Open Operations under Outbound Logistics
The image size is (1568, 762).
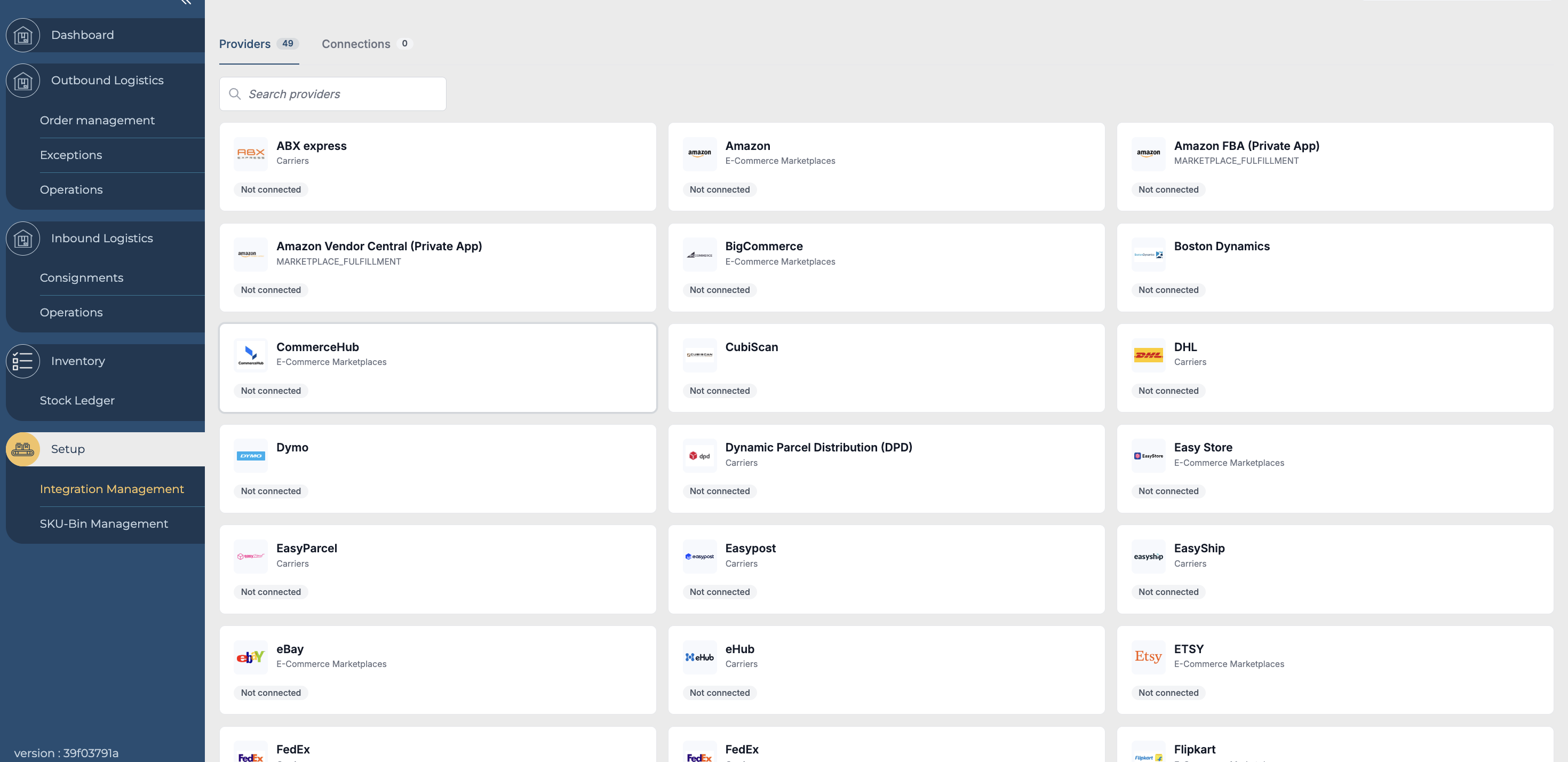(71, 190)
